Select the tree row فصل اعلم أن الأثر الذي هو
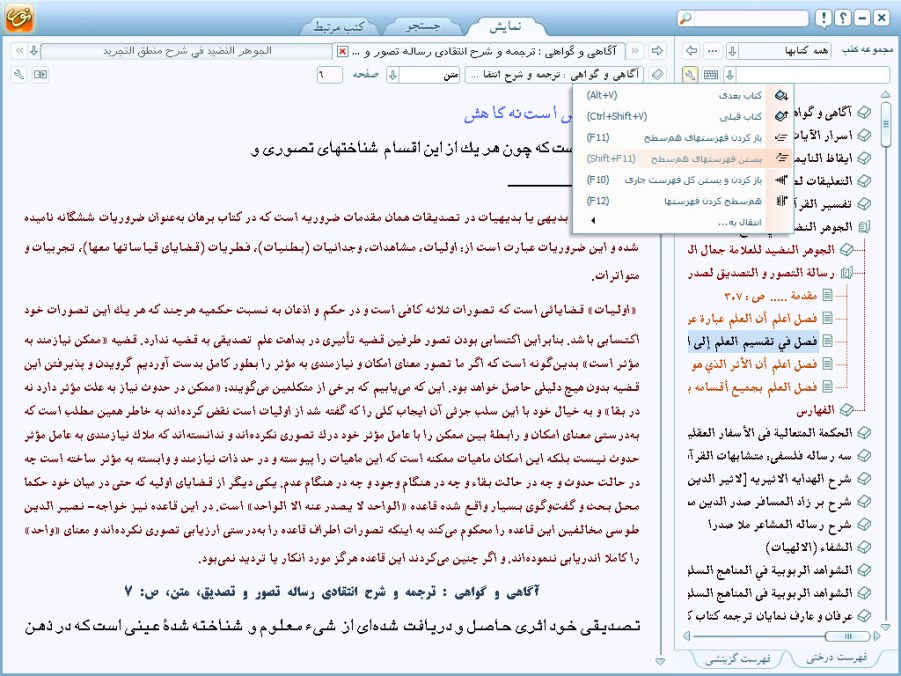Screen dimensions: 901x676 click(754, 364)
